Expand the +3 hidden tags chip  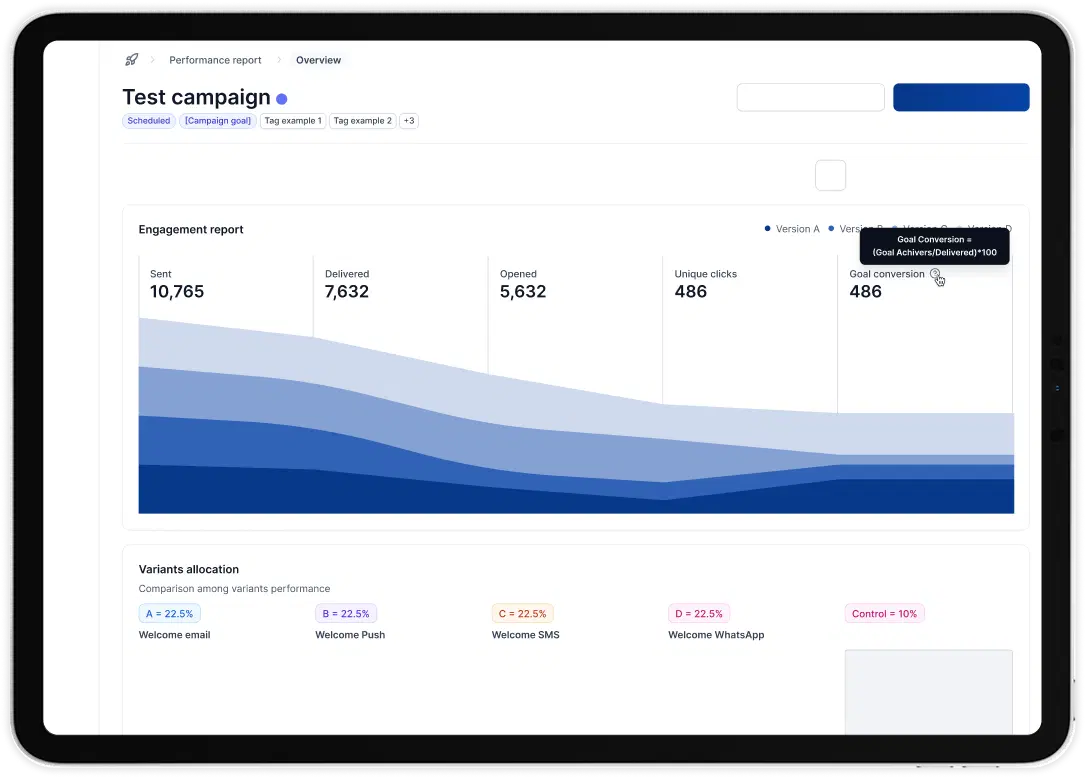[409, 121]
